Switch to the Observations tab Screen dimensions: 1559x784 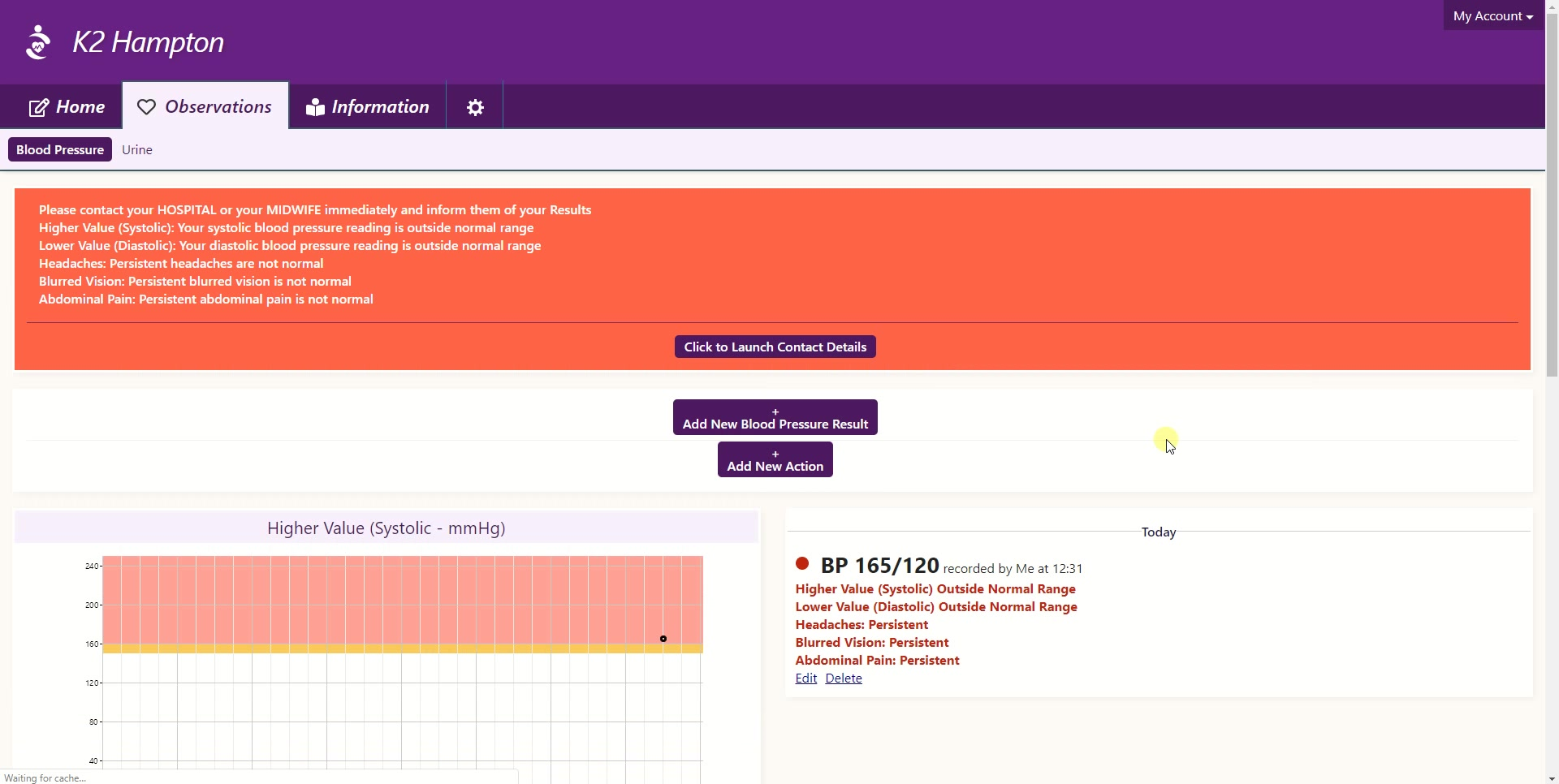[x=205, y=106]
